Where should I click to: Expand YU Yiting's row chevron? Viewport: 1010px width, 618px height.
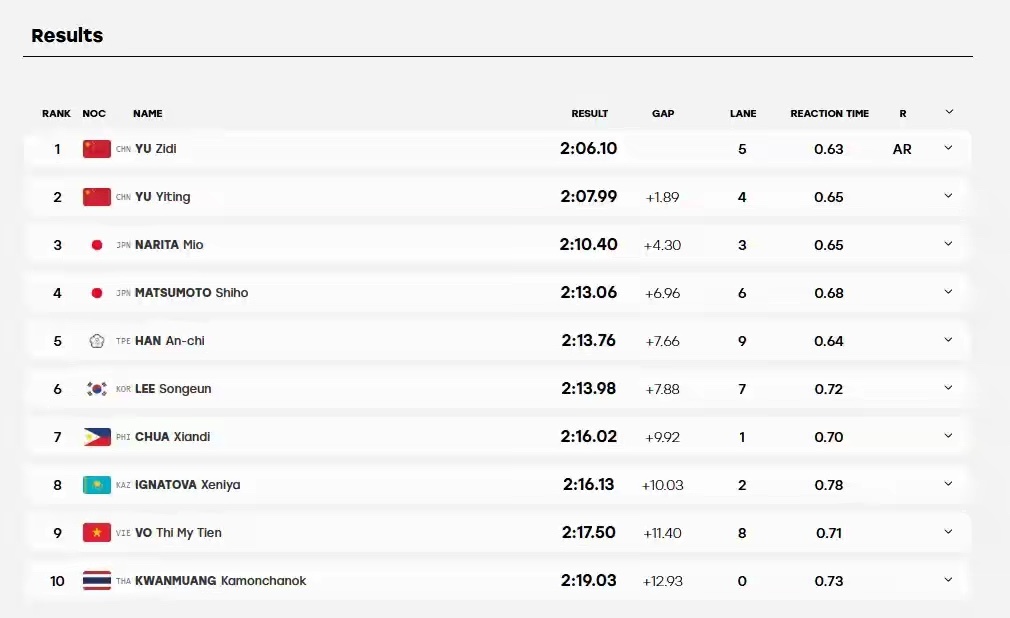point(948,196)
